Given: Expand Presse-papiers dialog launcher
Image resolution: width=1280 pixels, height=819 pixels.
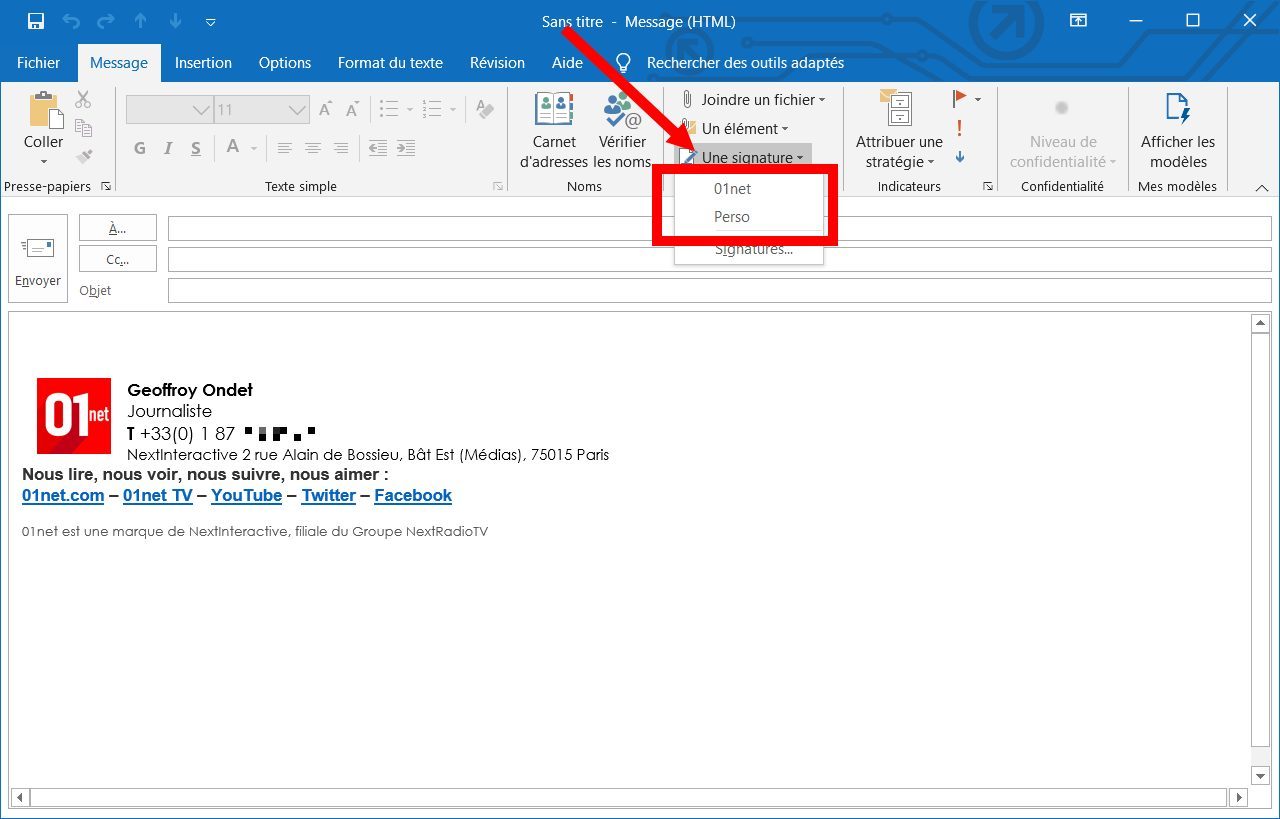Looking at the screenshot, I should pos(106,186).
